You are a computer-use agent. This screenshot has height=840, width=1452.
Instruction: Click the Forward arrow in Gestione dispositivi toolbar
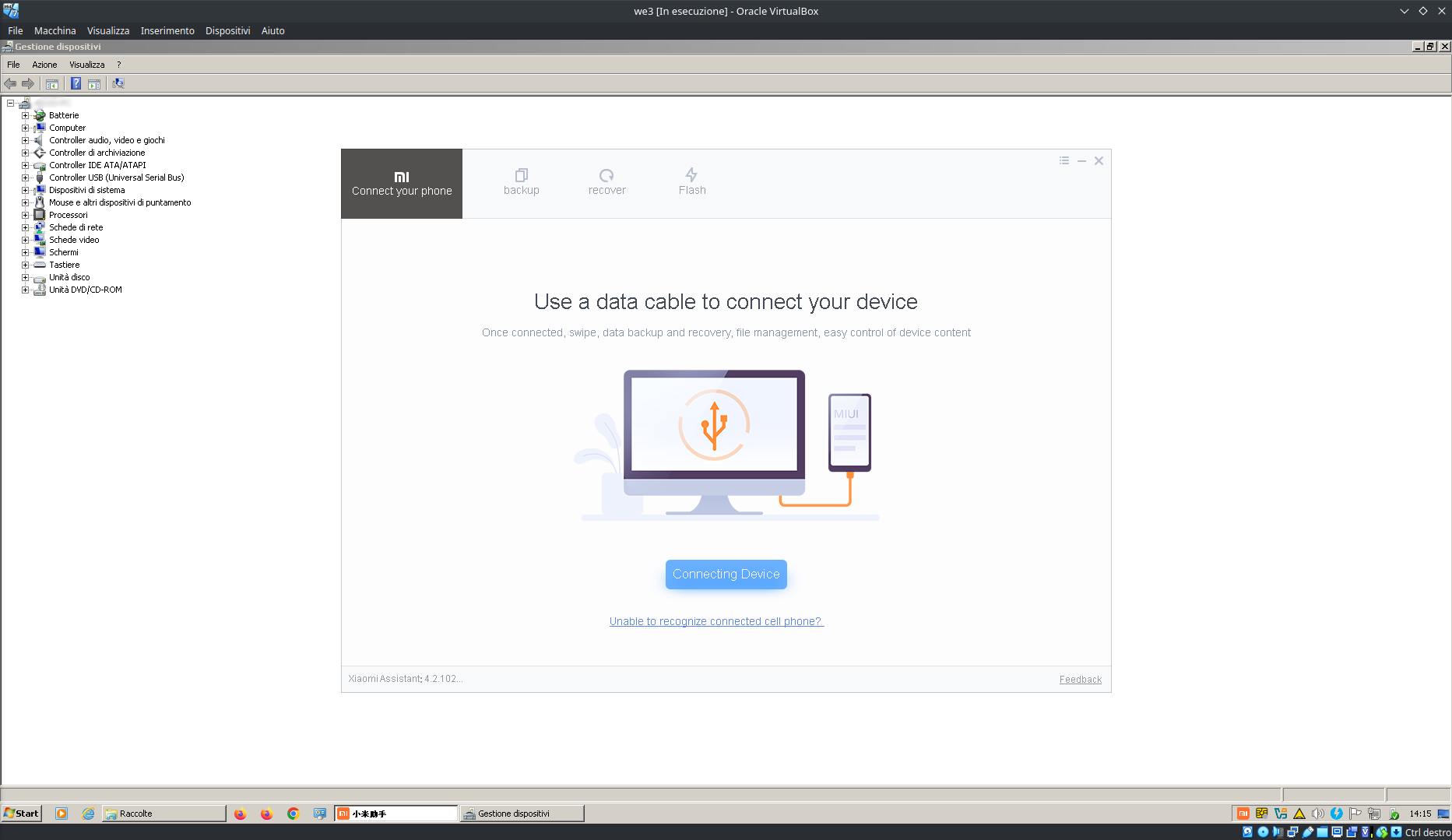pos(28,83)
